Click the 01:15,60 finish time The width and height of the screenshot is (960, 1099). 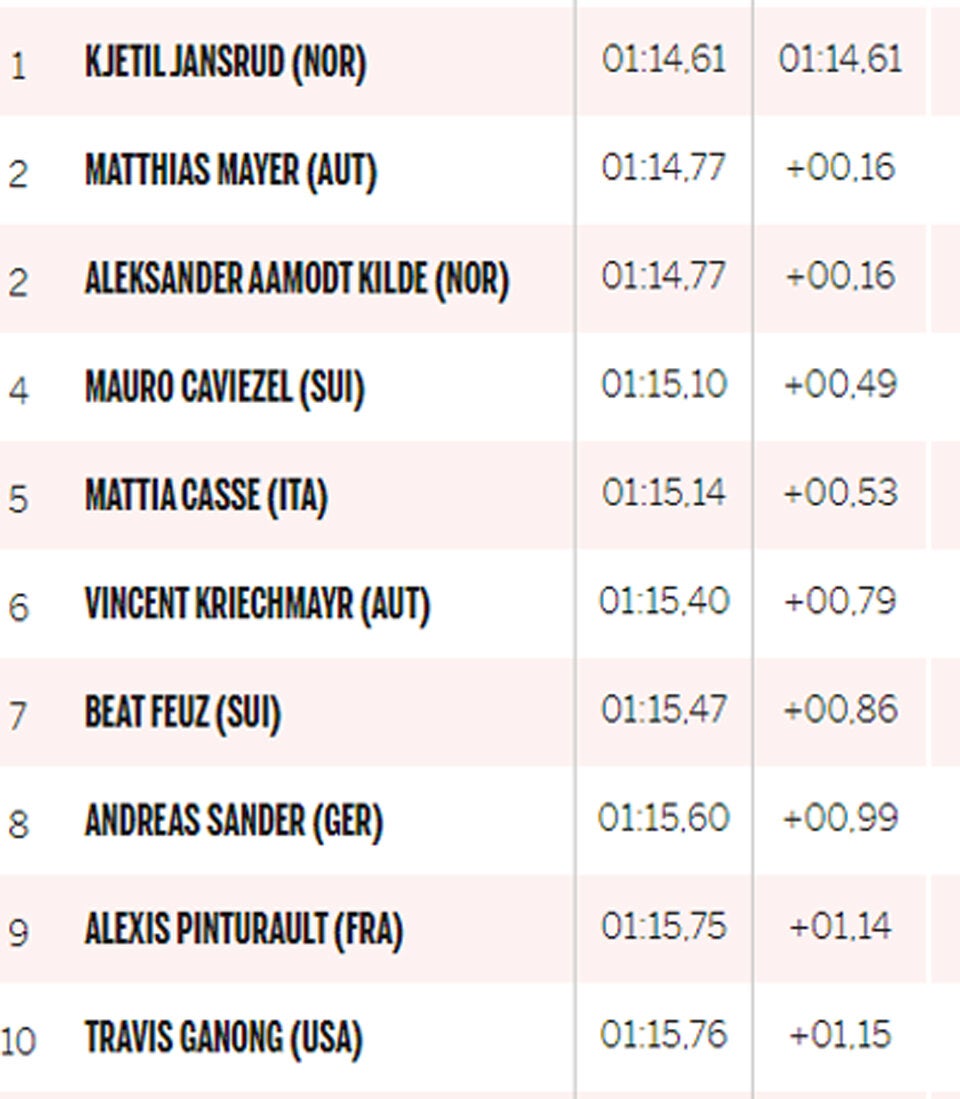pyautogui.click(x=664, y=818)
